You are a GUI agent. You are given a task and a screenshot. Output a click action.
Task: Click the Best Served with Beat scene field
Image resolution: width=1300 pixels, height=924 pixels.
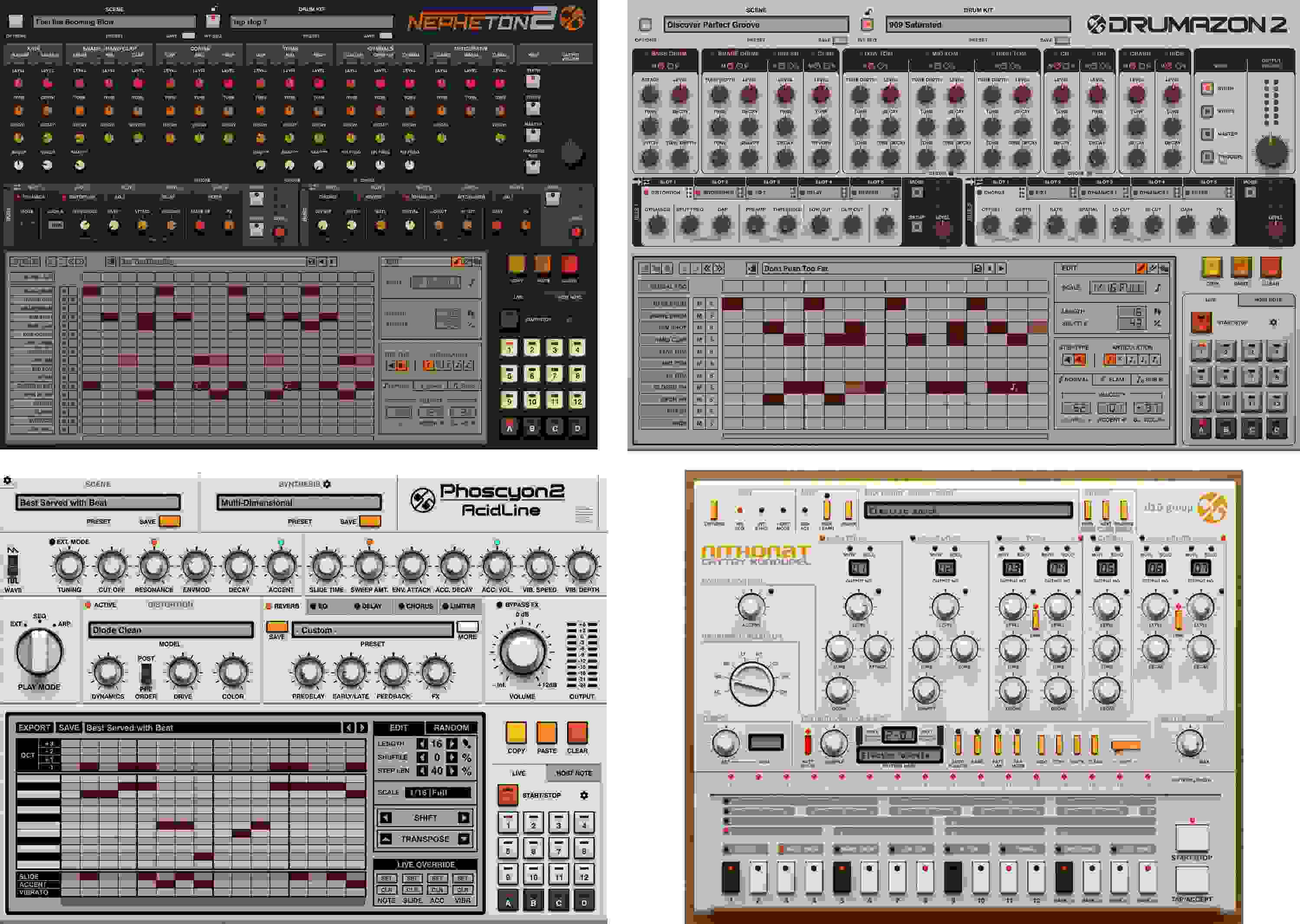pos(98,503)
